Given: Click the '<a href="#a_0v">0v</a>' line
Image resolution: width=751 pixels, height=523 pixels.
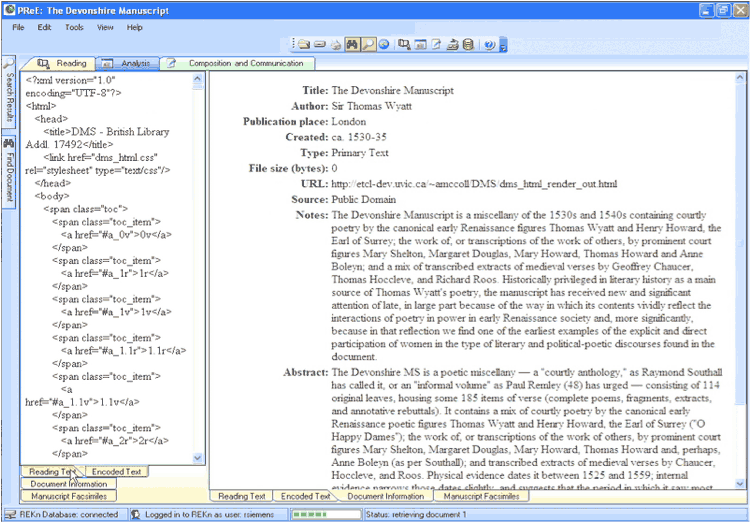Looking at the screenshot, I should [116, 235].
